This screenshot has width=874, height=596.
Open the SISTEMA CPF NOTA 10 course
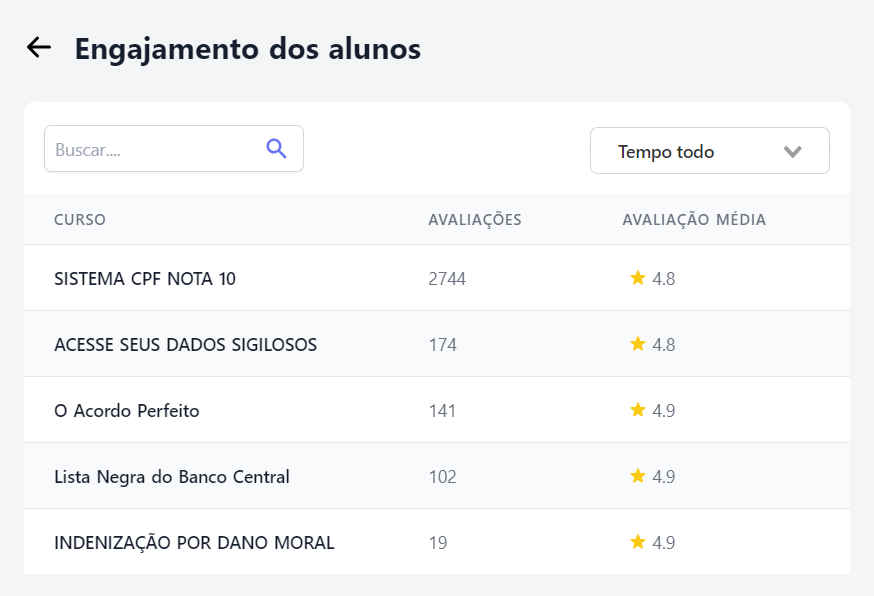(145, 278)
